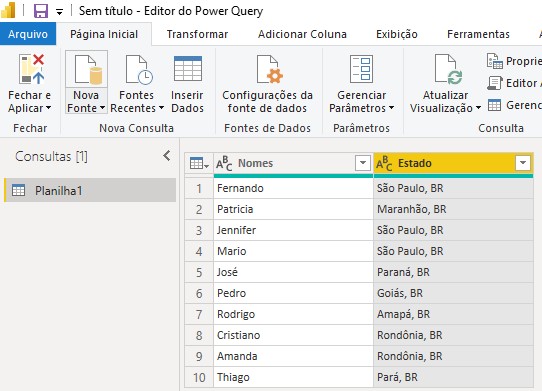
Task: Click the cell 'Patricia'
Action: click(x=293, y=210)
